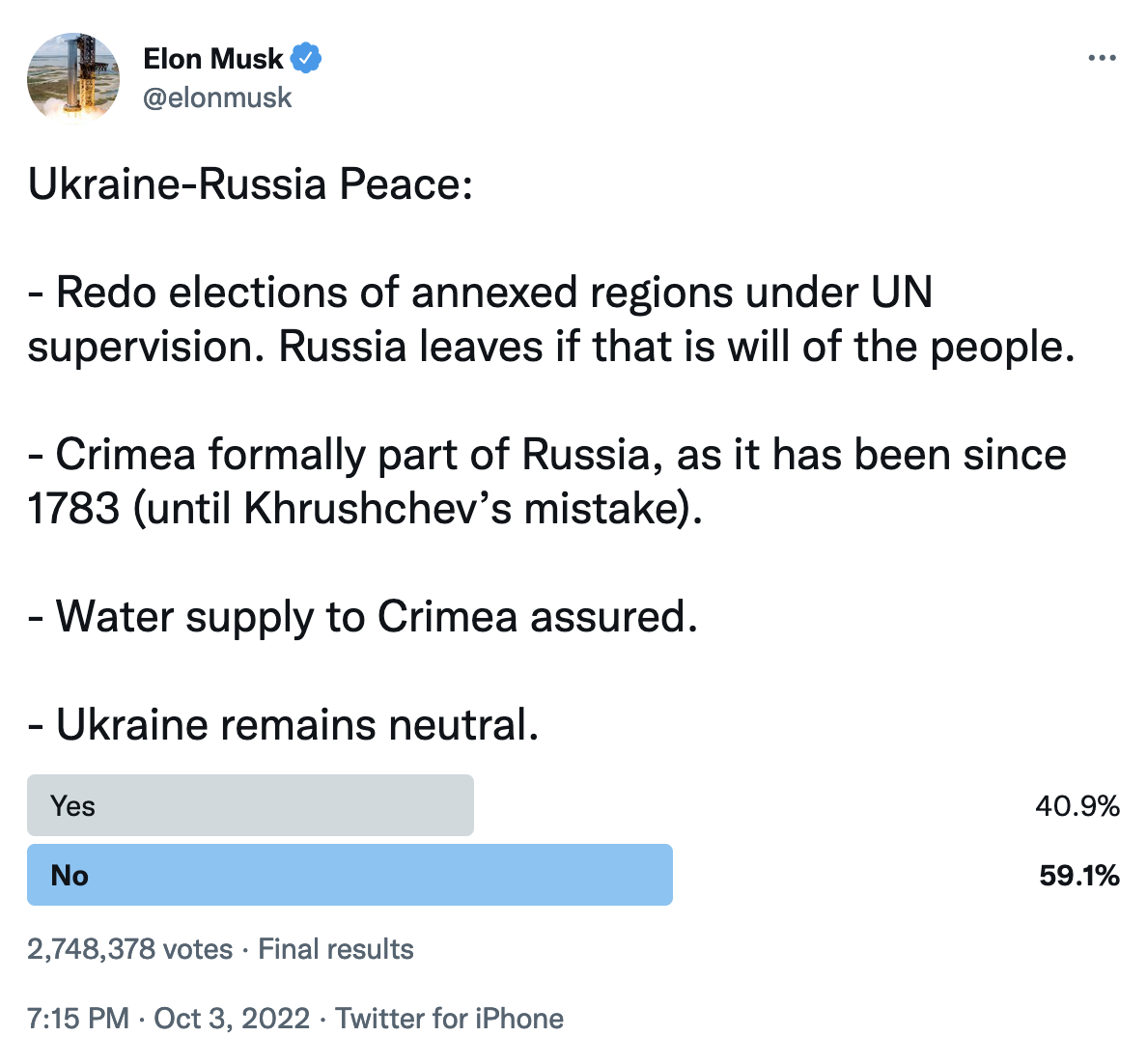Click the Ukraine remains neutral line
This screenshot has width=1147, height=1064.
tap(283, 724)
